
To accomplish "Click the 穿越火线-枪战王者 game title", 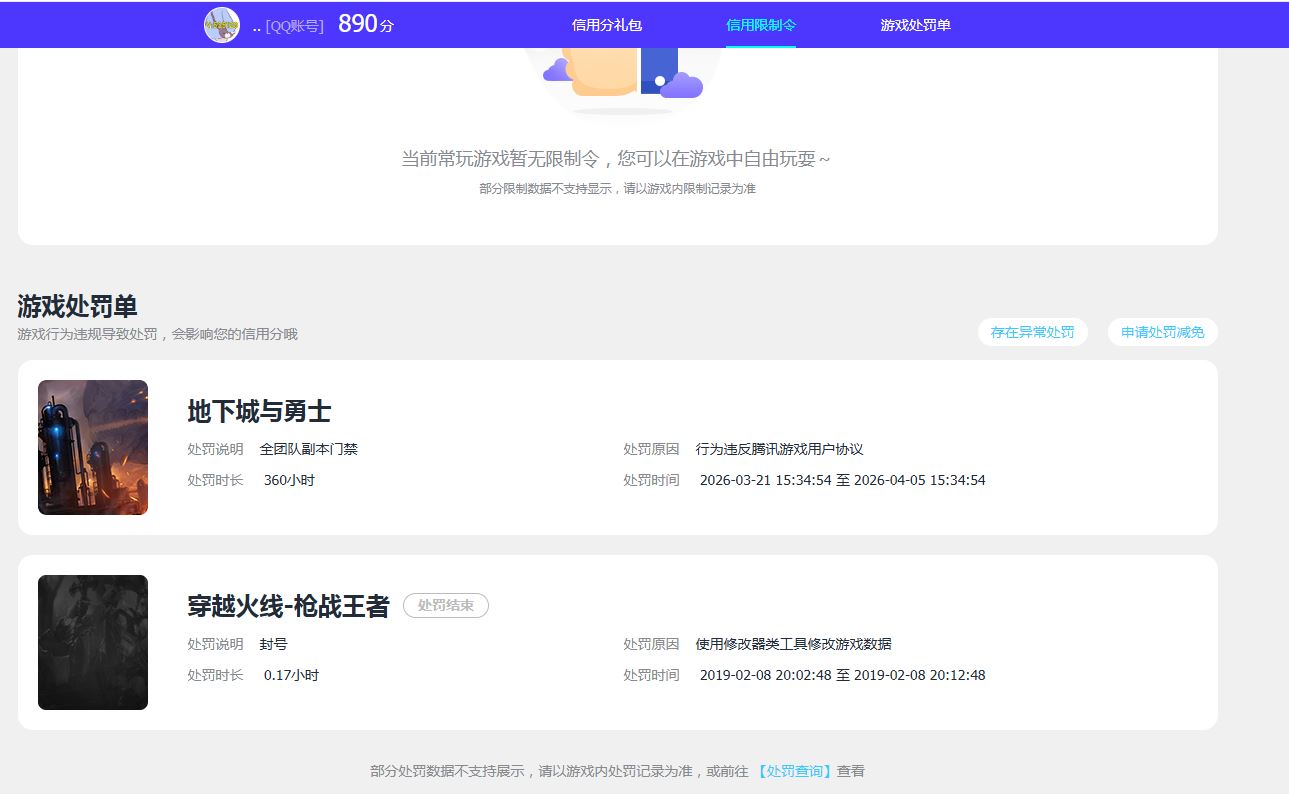I will click(x=288, y=606).
